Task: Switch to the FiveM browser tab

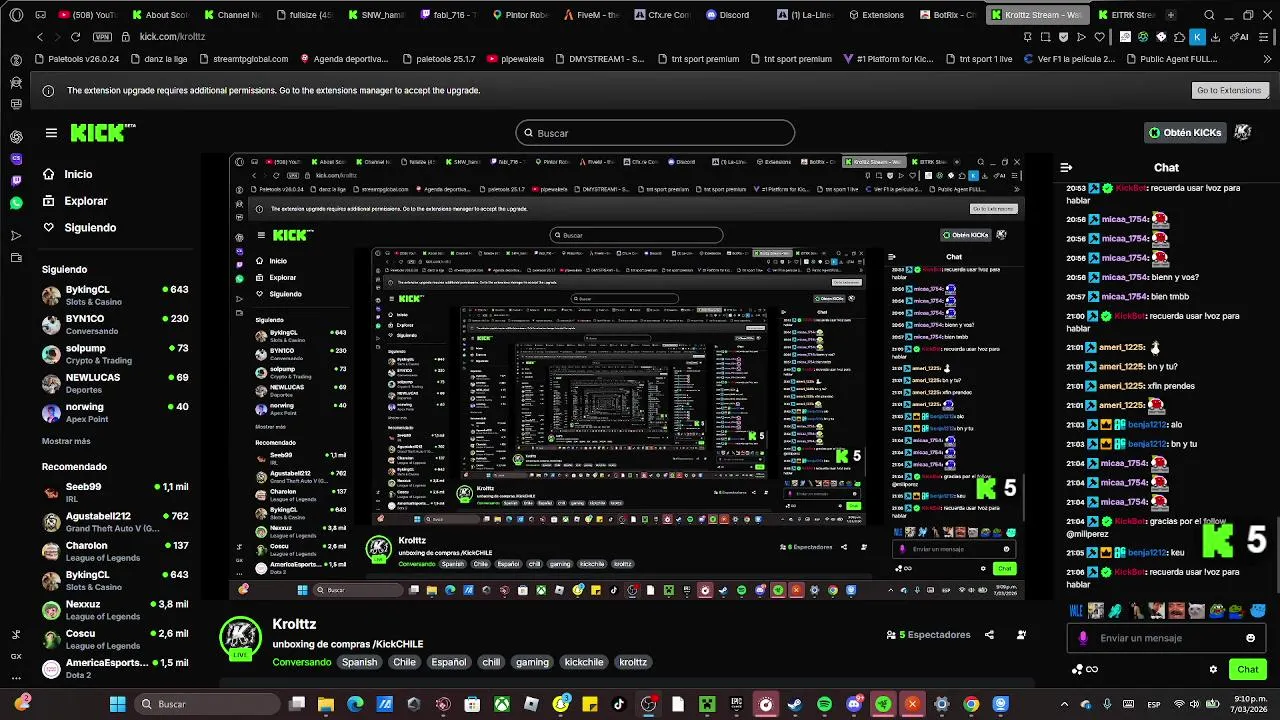Action: (x=590, y=15)
